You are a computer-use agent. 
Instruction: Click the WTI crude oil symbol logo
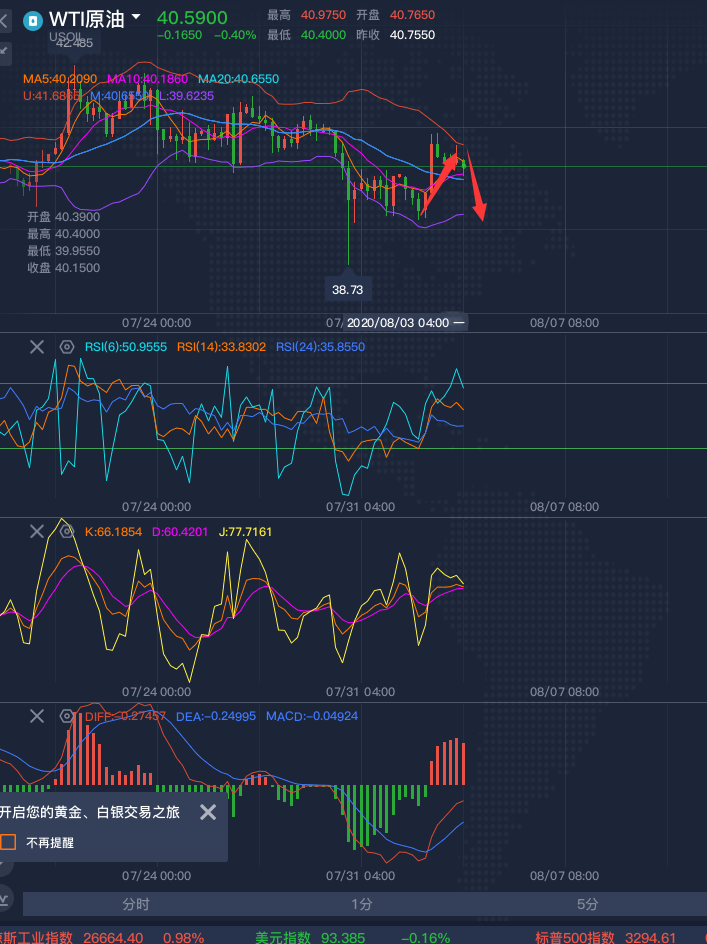point(32,19)
